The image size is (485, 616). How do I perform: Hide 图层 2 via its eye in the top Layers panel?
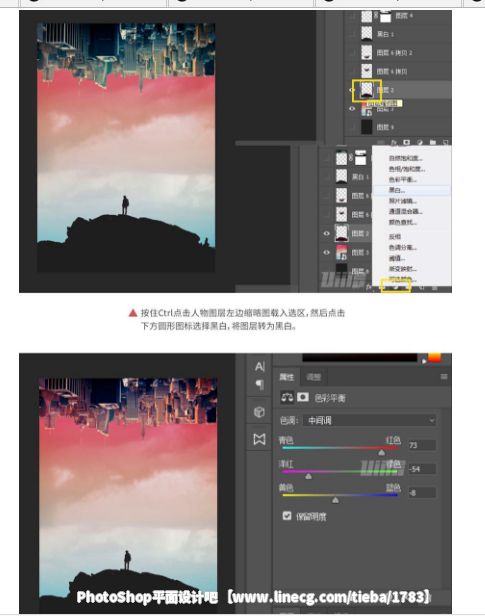pos(352,90)
